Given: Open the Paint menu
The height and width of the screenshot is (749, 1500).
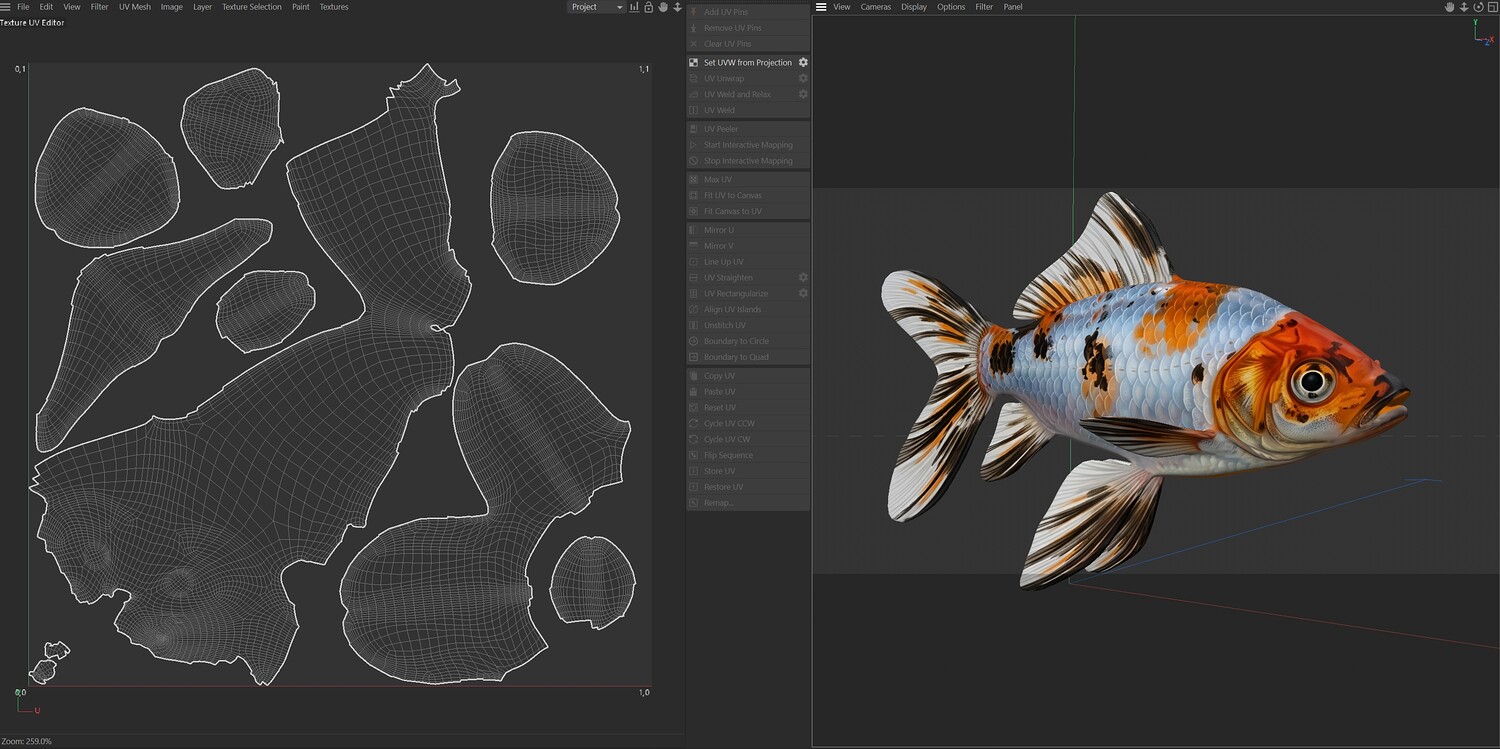Looking at the screenshot, I should [x=301, y=7].
